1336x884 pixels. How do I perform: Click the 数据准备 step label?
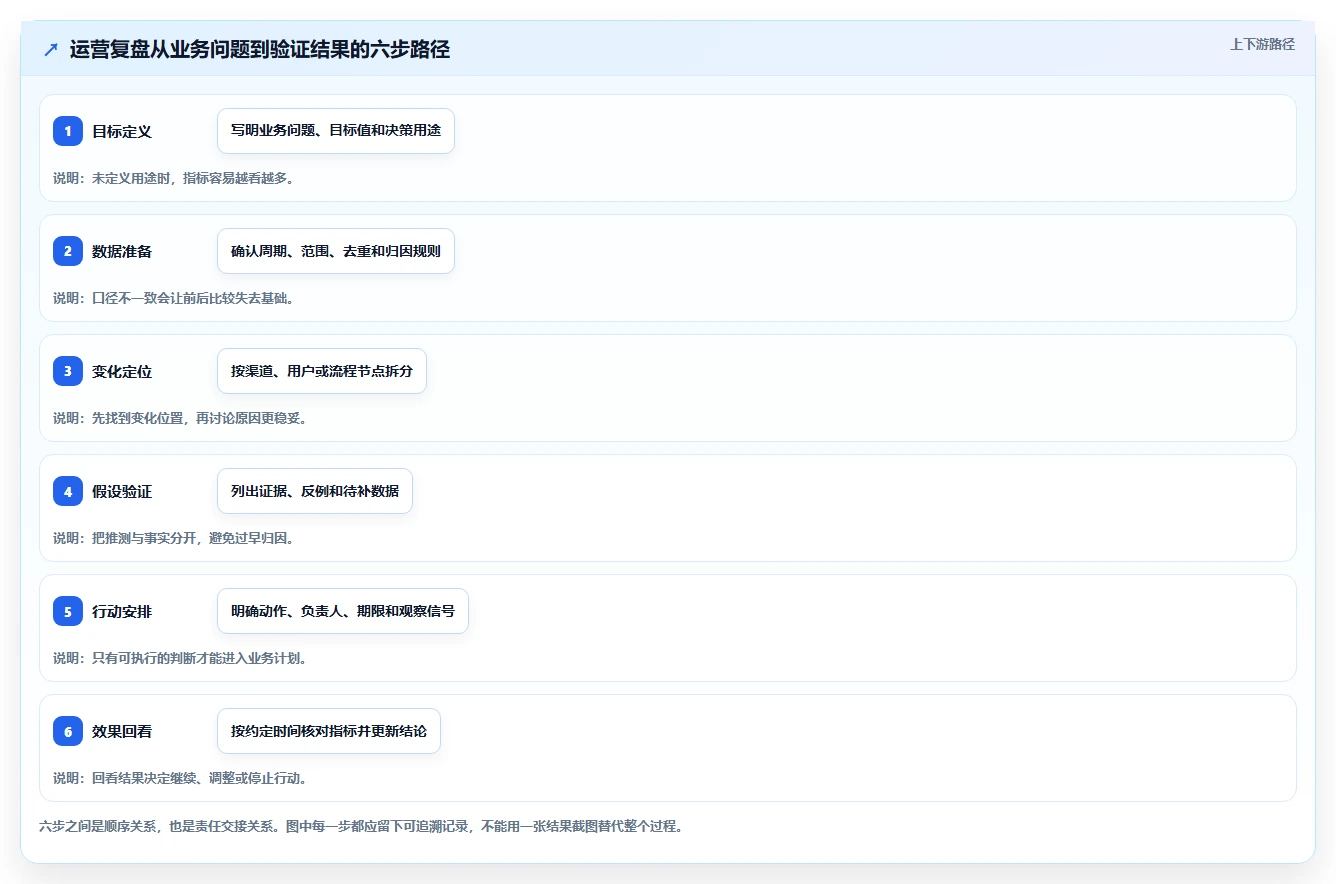[x=122, y=251]
